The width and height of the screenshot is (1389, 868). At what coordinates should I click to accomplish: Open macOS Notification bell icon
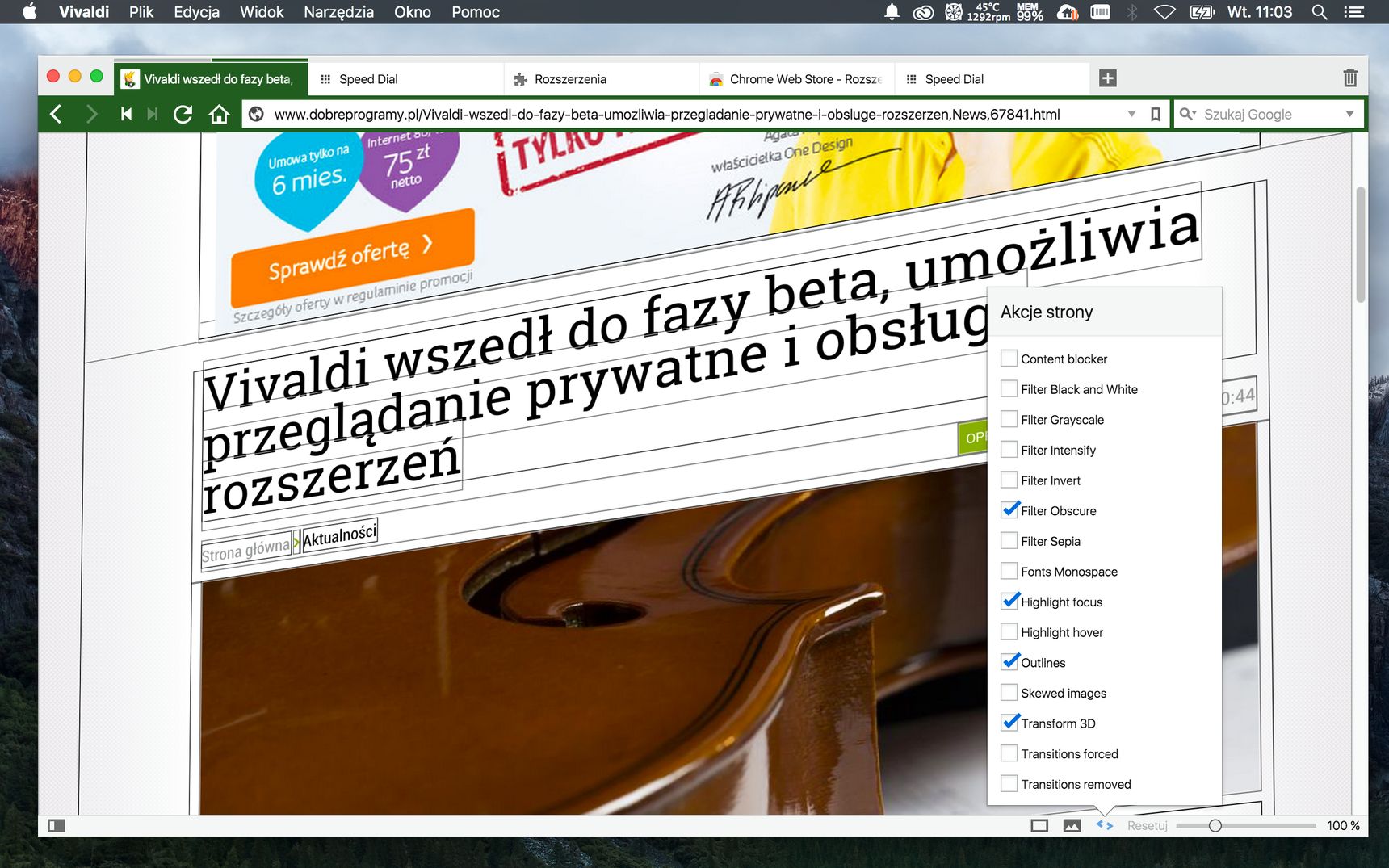[x=892, y=12]
